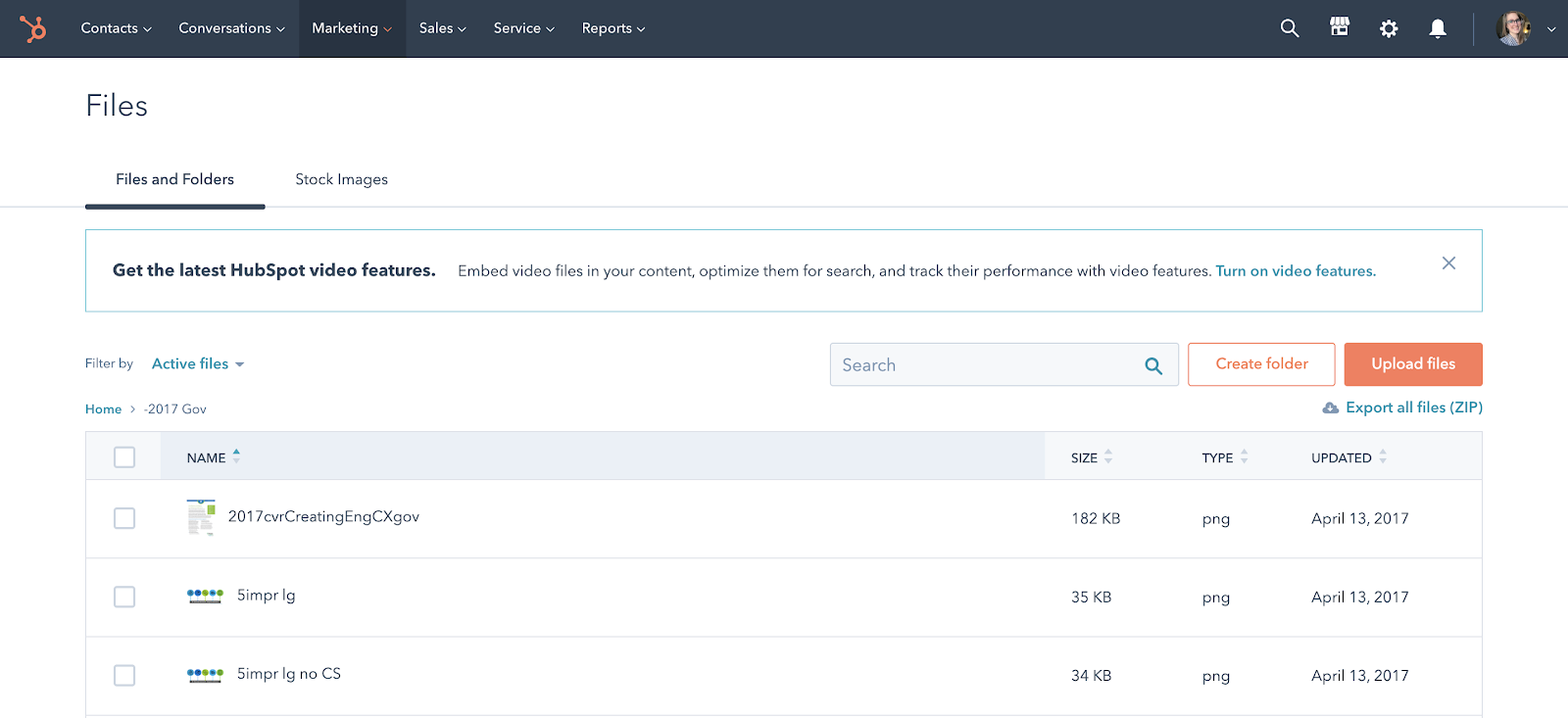Sort by the TYPE column arrows
The image size is (1568, 718).
point(1244,456)
